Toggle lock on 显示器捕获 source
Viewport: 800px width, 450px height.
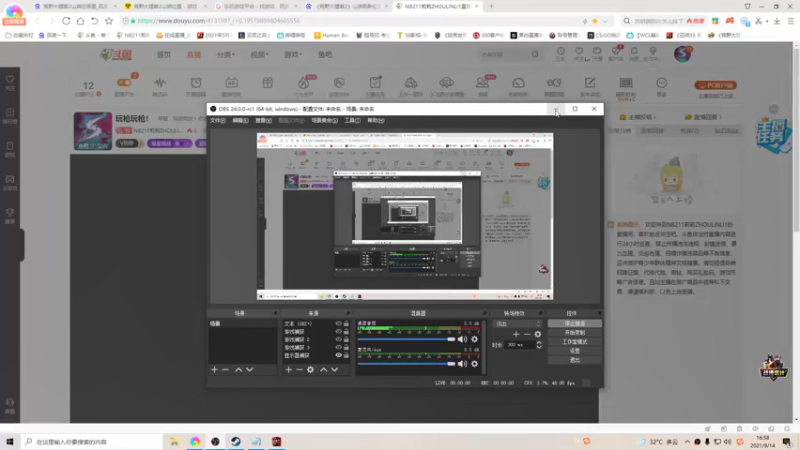tap(346, 355)
